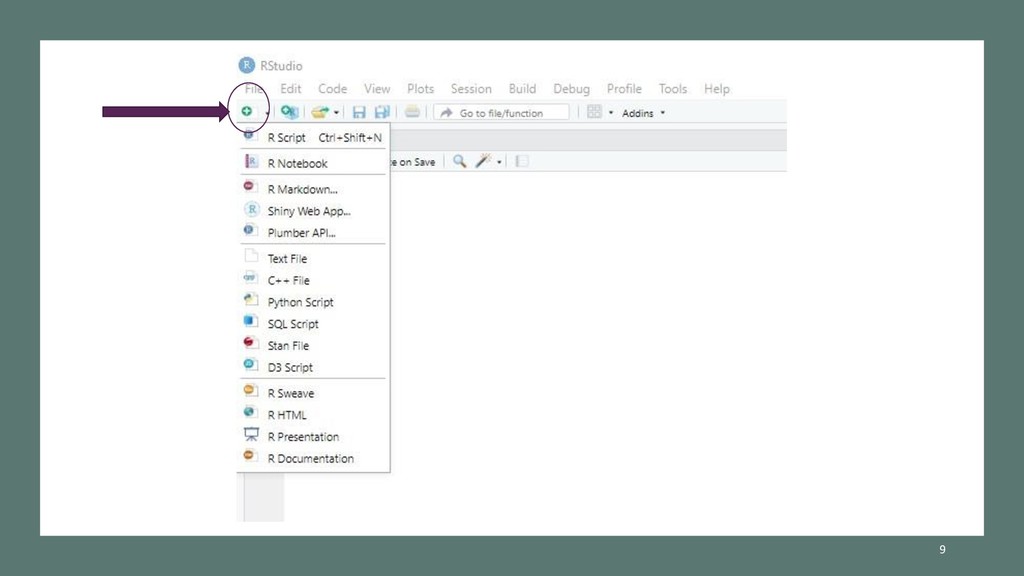Click the compile report notebook icon

521,161
